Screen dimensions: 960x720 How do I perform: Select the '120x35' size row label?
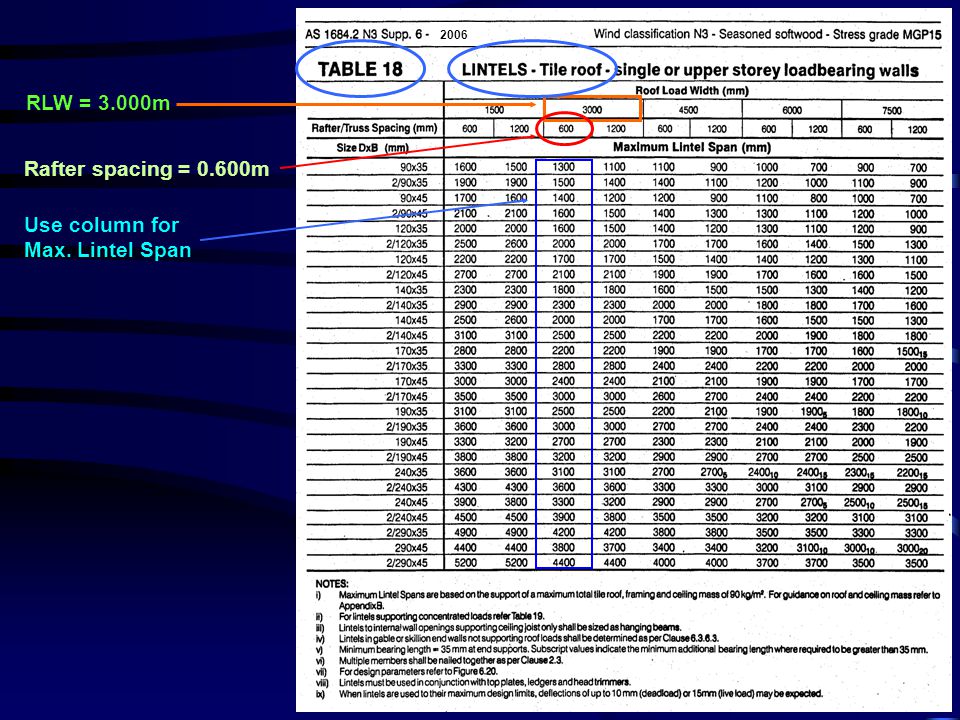point(411,228)
